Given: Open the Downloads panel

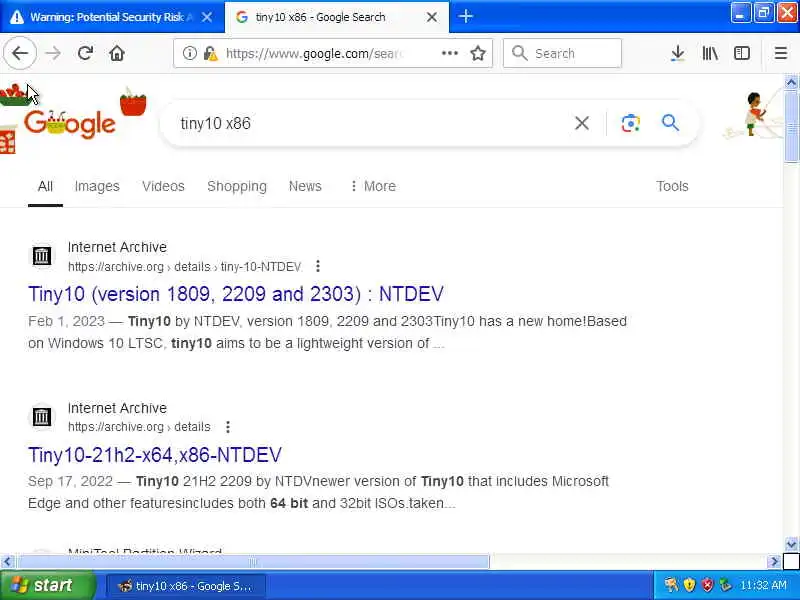Looking at the screenshot, I should click(678, 53).
